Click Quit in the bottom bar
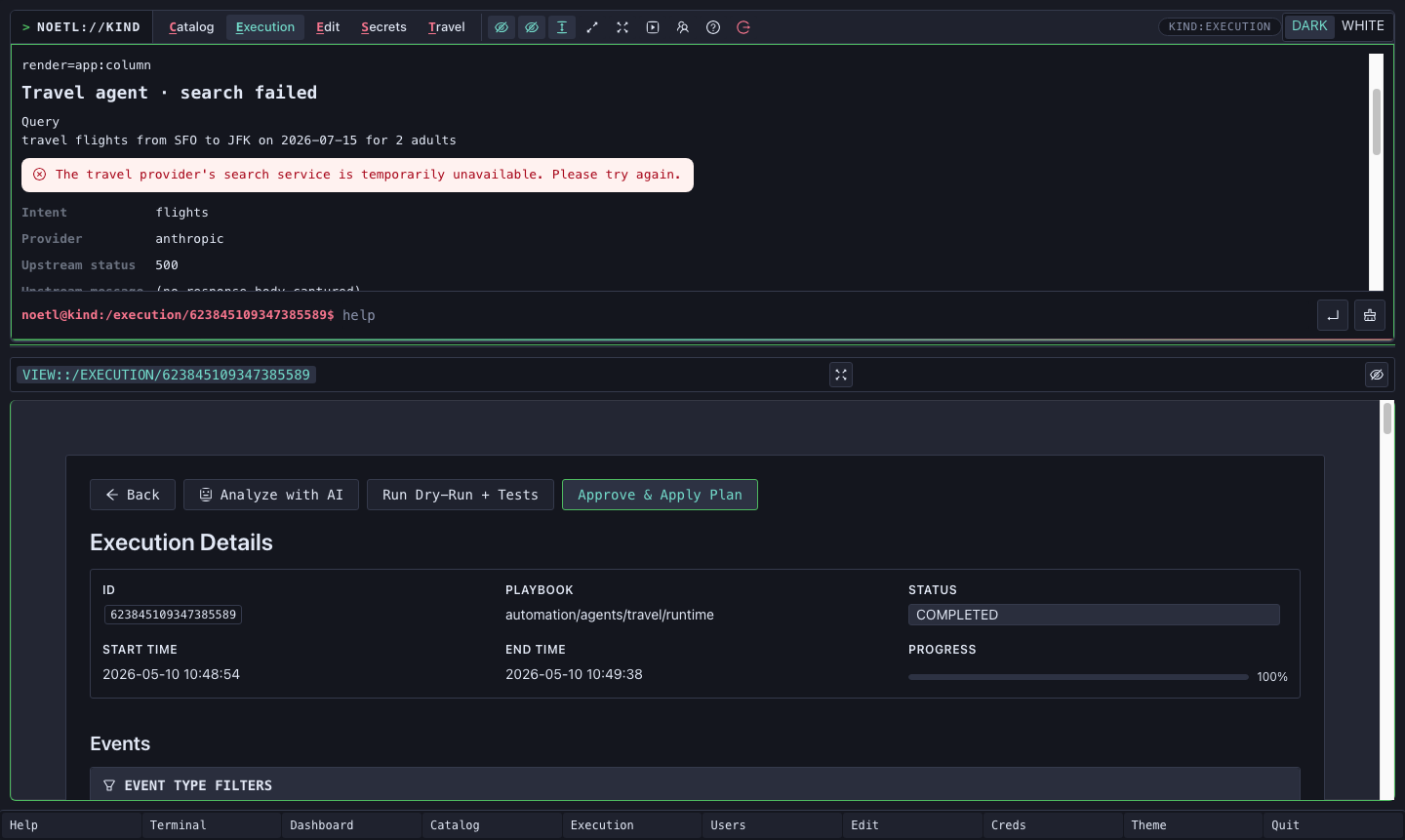This screenshot has height=840, width=1405. [x=1334, y=825]
